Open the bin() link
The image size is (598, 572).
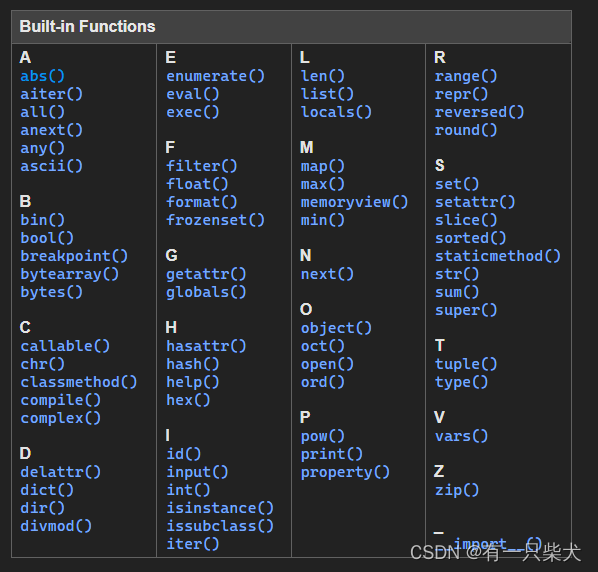point(42,220)
